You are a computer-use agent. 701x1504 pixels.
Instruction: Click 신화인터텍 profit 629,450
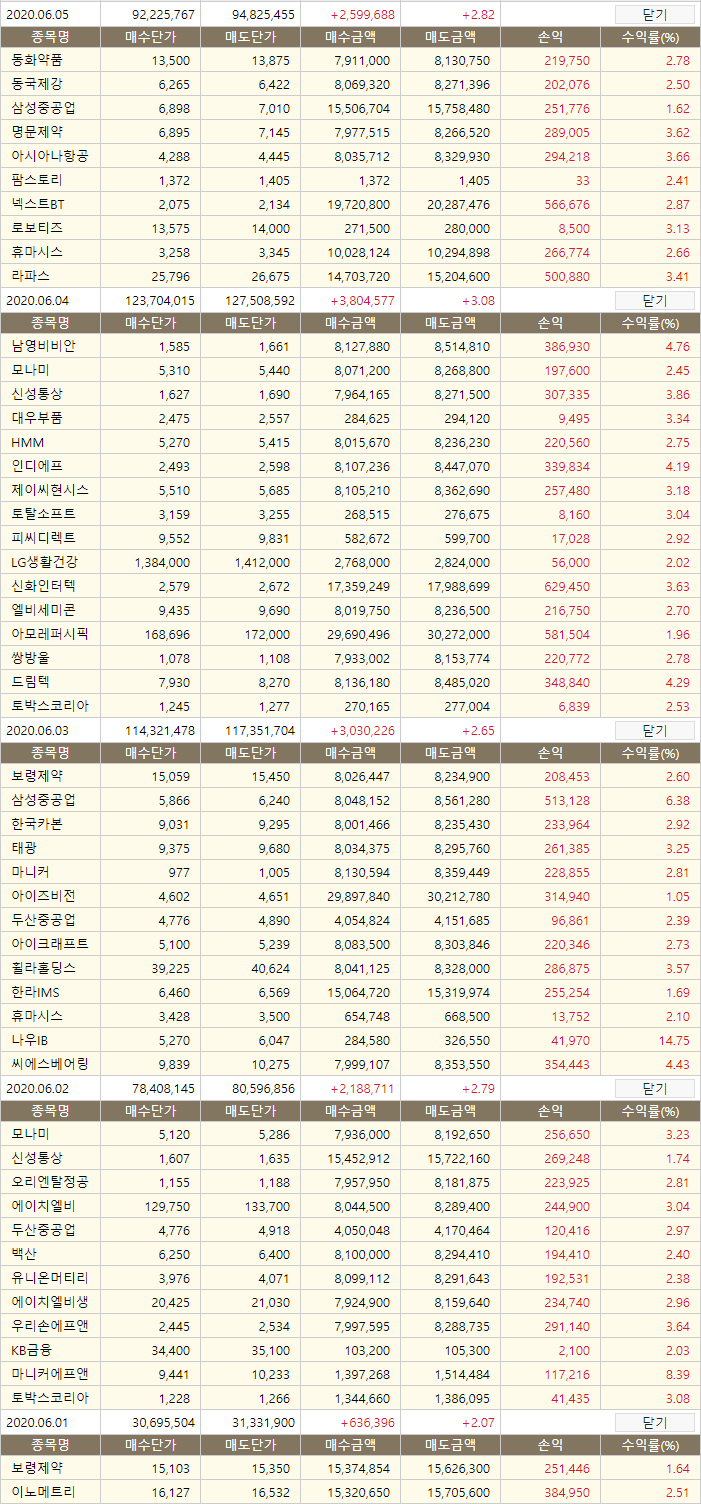(x=567, y=587)
